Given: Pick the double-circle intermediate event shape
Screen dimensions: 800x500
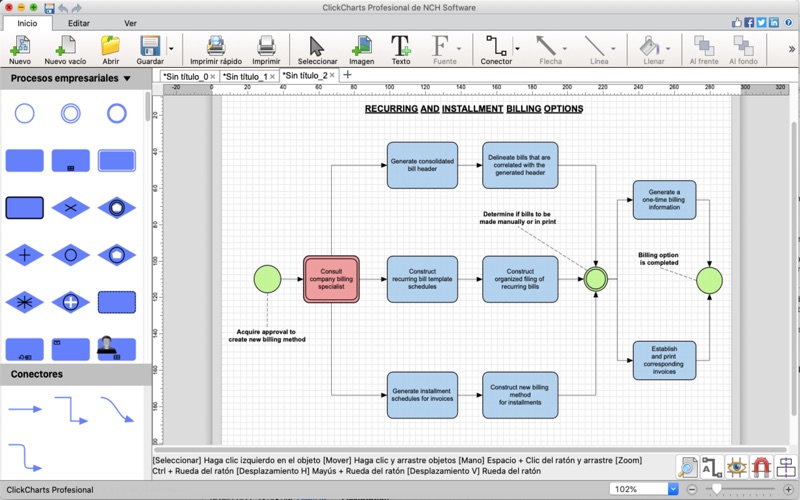Looking at the screenshot, I should [x=70, y=113].
